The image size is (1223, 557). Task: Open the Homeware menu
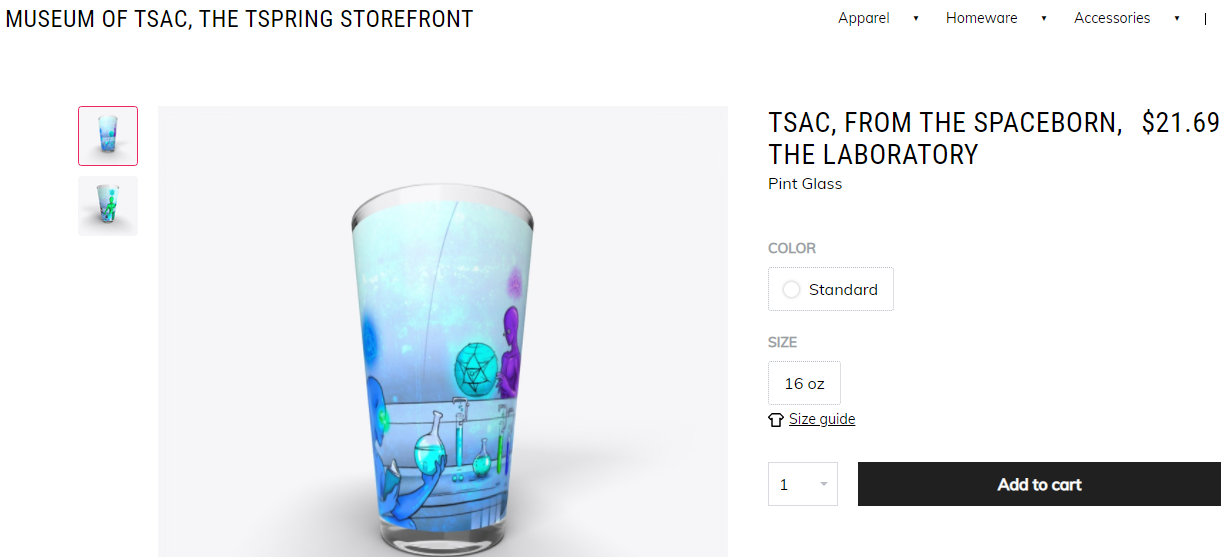pyautogui.click(x=981, y=18)
